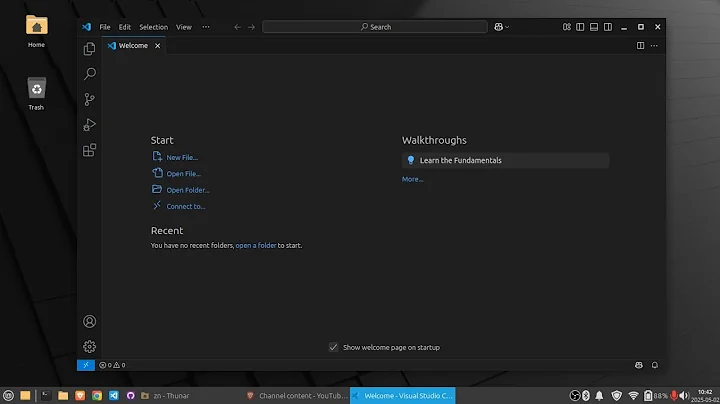The width and height of the screenshot is (720, 404).
Task: Go back using the navigation arrow
Action: pos(237,27)
